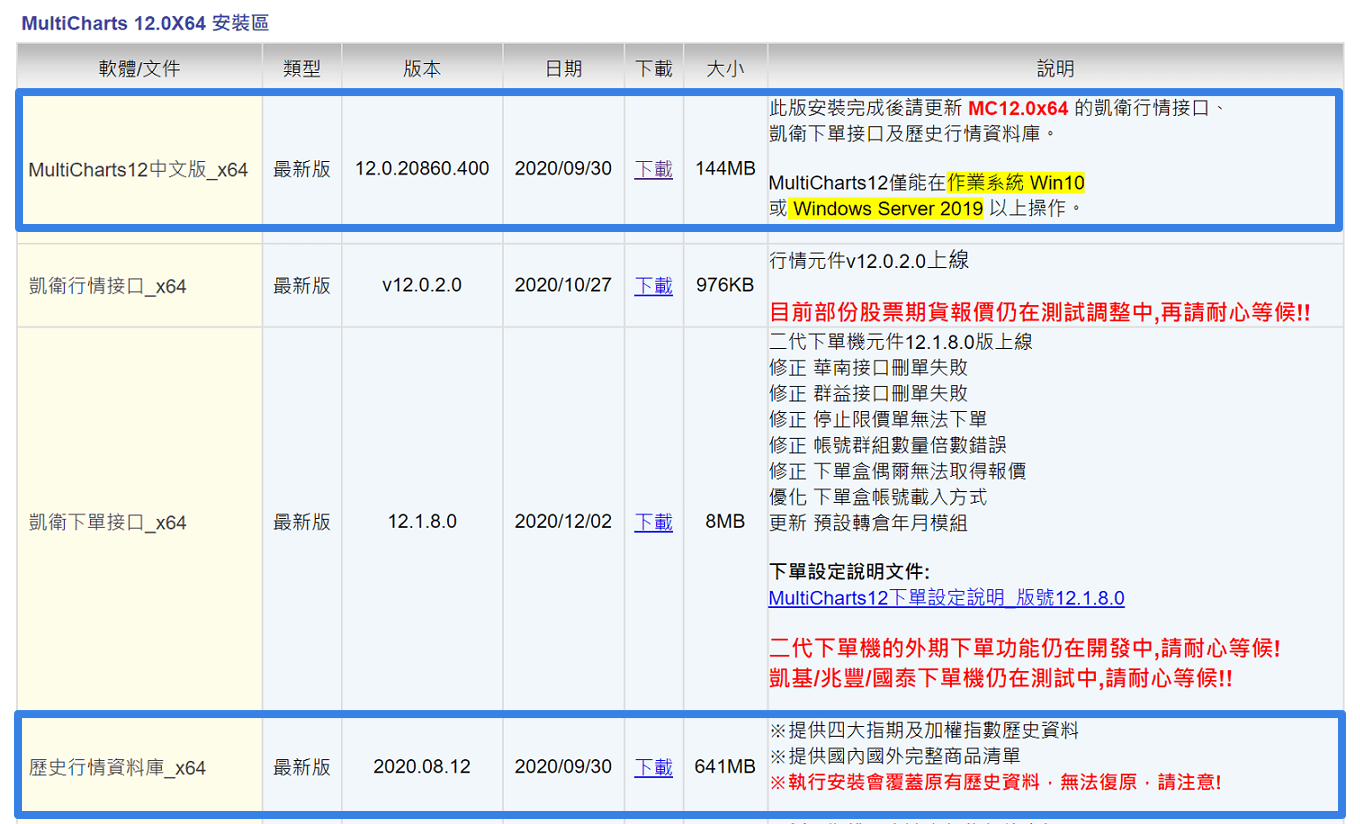The image size is (1360, 824).
Task: Click highlighted 作業系統 Win10 text
Action: (1016, 183)
